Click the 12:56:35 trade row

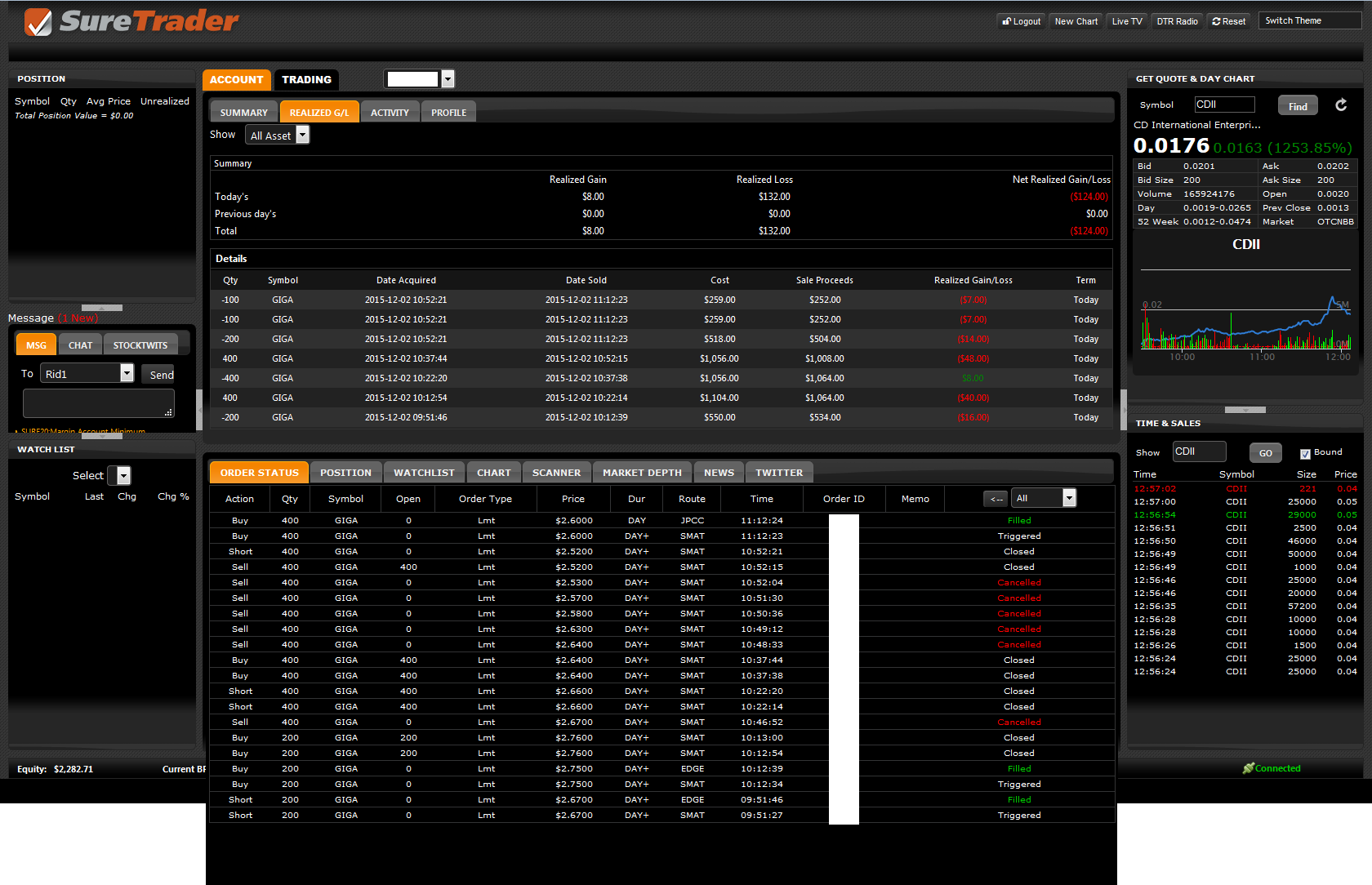(1245, 607)
